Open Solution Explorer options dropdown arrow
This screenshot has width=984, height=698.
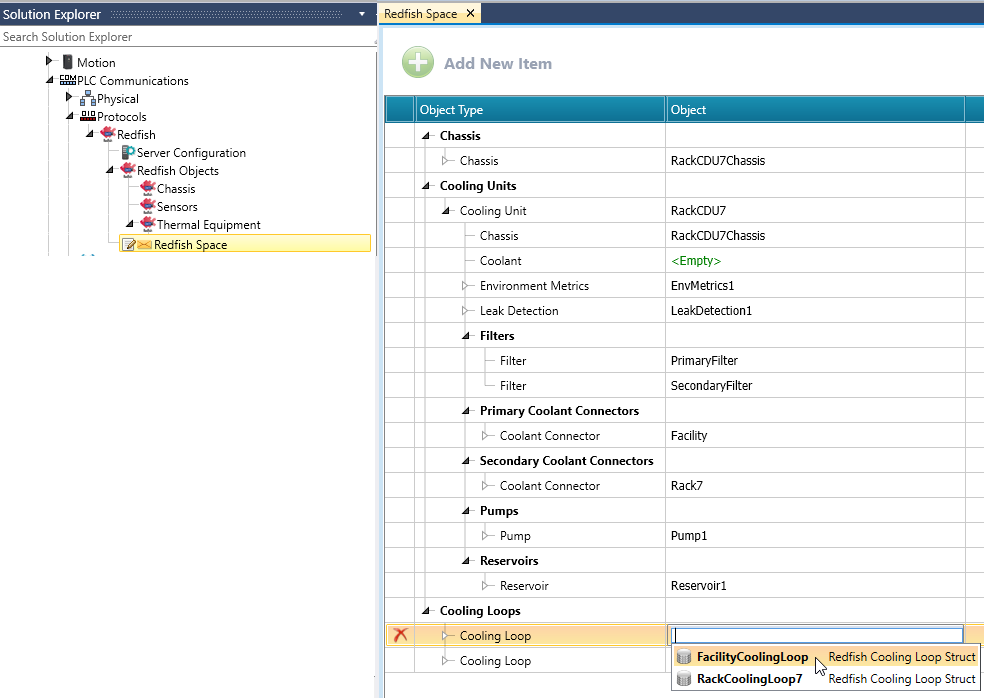[x=361, y=15]
